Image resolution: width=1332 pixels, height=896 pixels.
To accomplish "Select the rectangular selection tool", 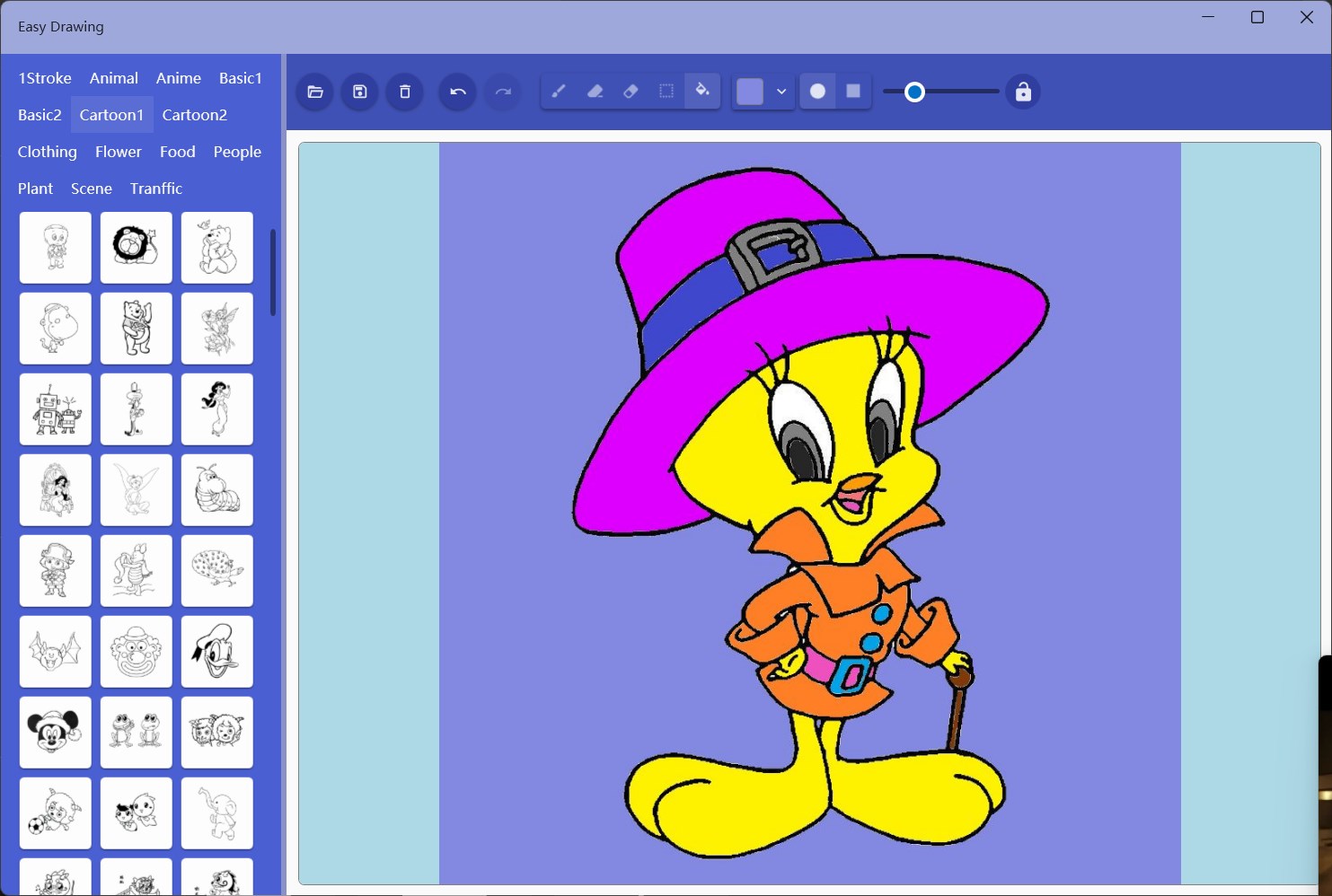I will [x=666, y=91].
